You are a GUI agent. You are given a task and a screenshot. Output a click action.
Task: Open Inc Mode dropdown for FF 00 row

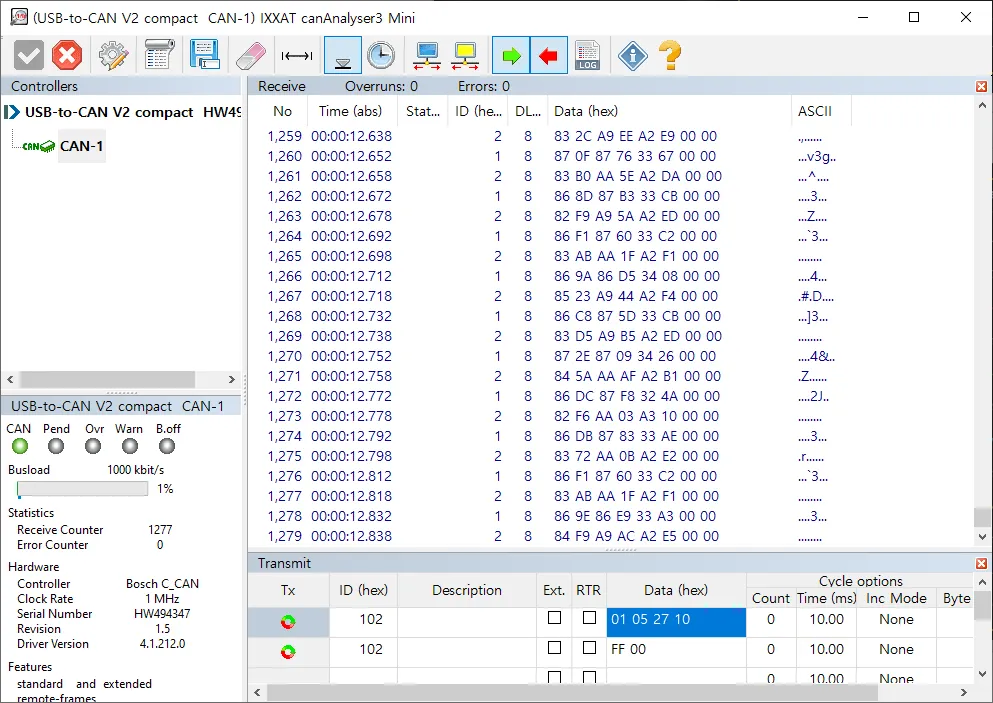tap(896, 650)
